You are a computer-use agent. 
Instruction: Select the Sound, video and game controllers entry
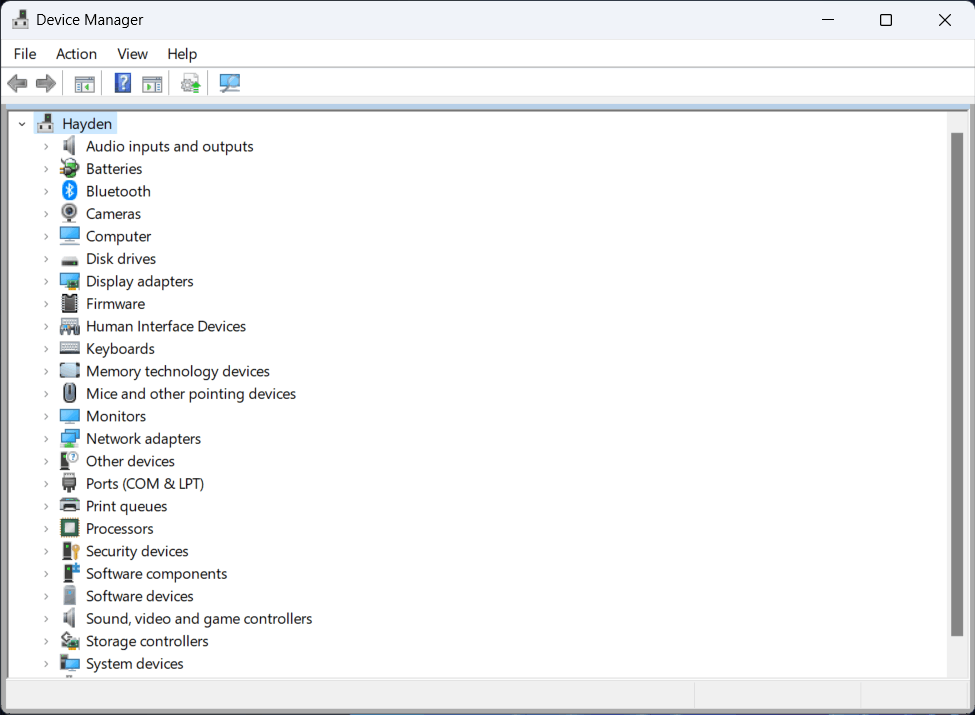click(x=198, y=618)
